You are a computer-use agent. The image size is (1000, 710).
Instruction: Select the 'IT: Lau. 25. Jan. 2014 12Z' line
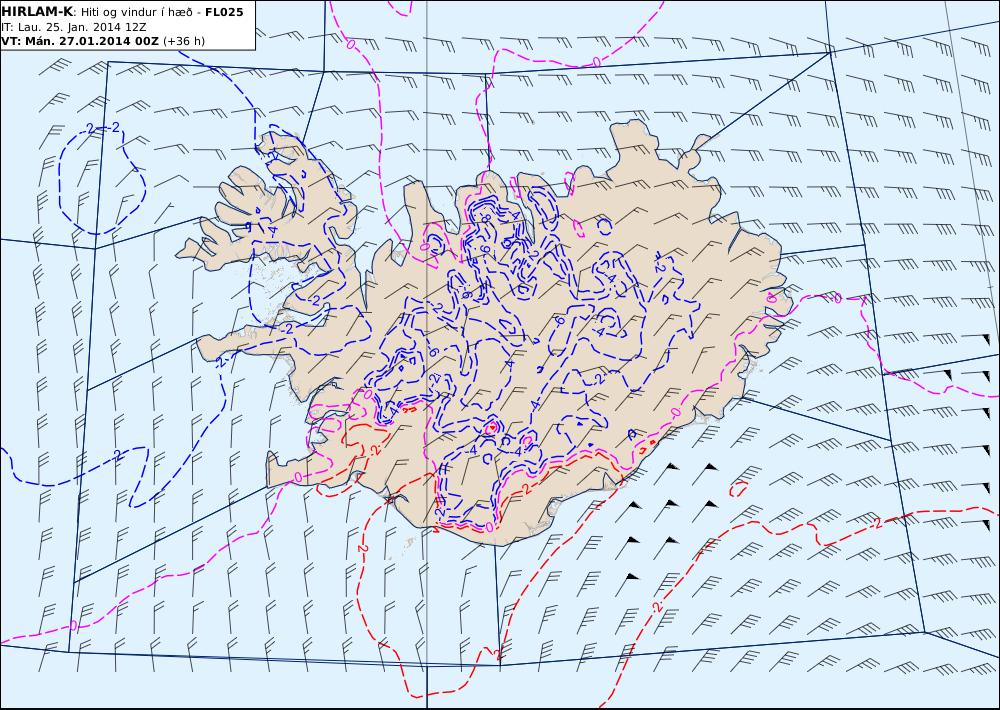74,27
